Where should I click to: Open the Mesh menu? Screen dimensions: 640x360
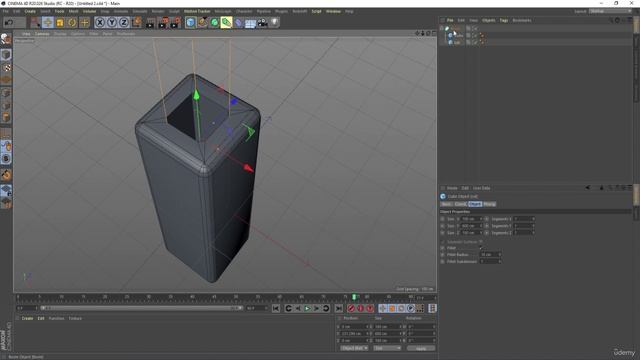point(73,11)
